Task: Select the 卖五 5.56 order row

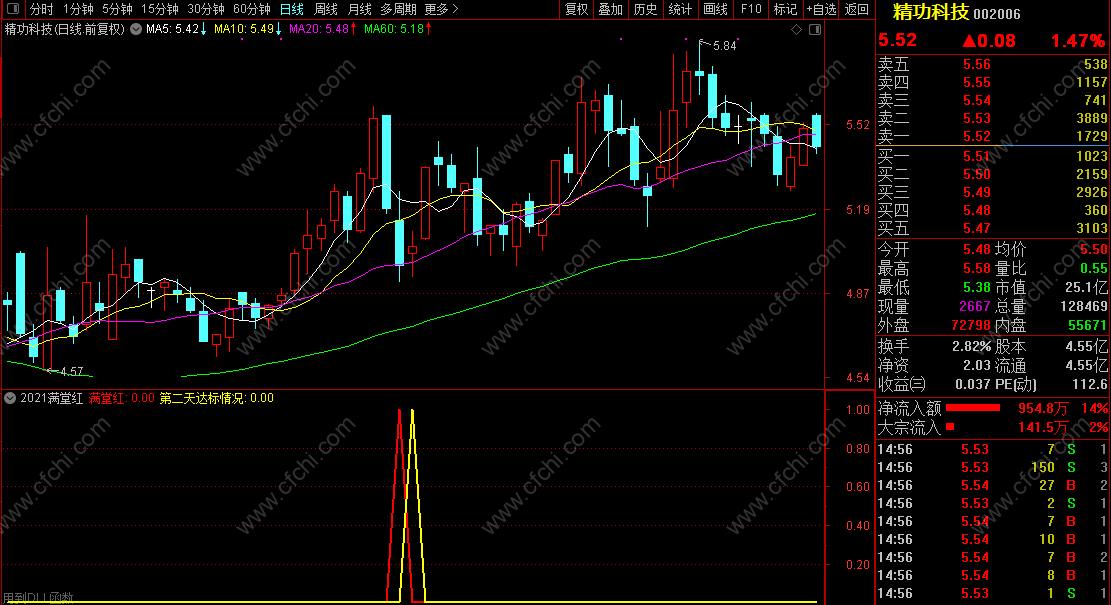Action: pos(993,64)
